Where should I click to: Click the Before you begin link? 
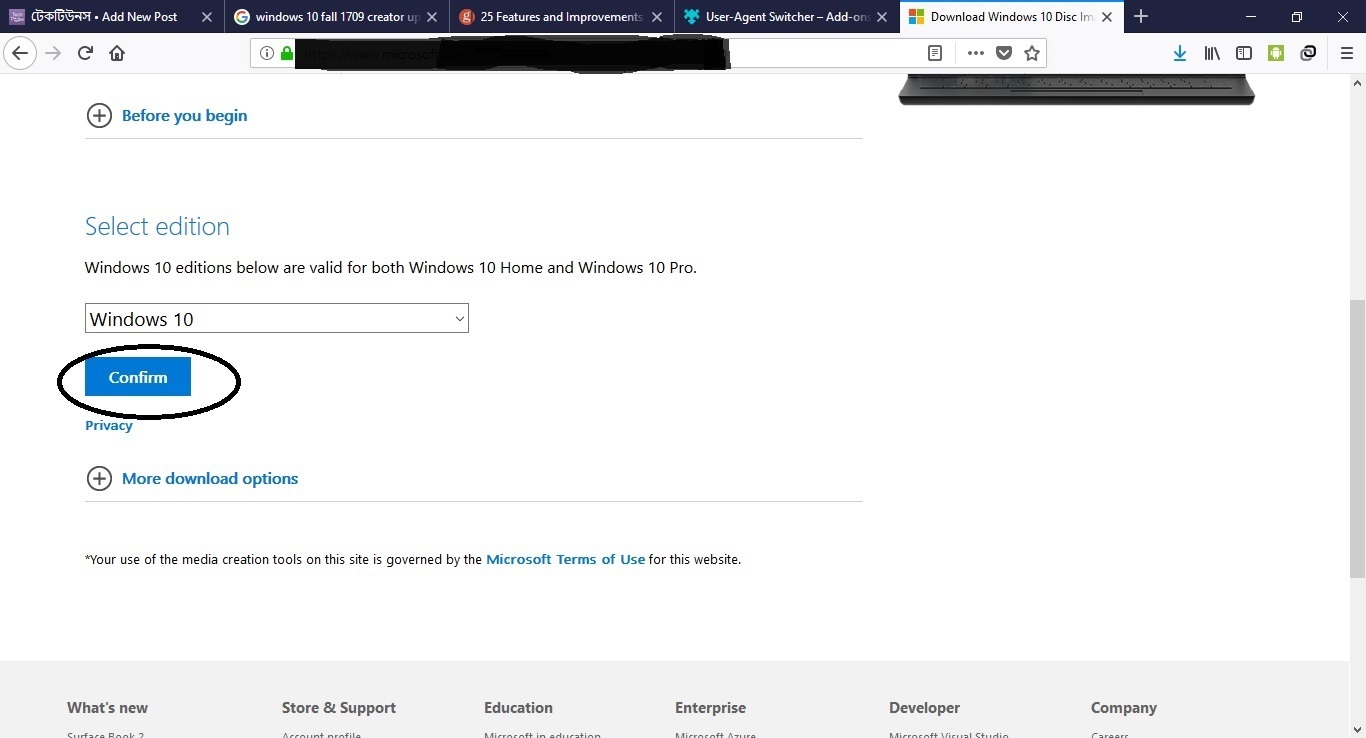[x=184, y=116]
